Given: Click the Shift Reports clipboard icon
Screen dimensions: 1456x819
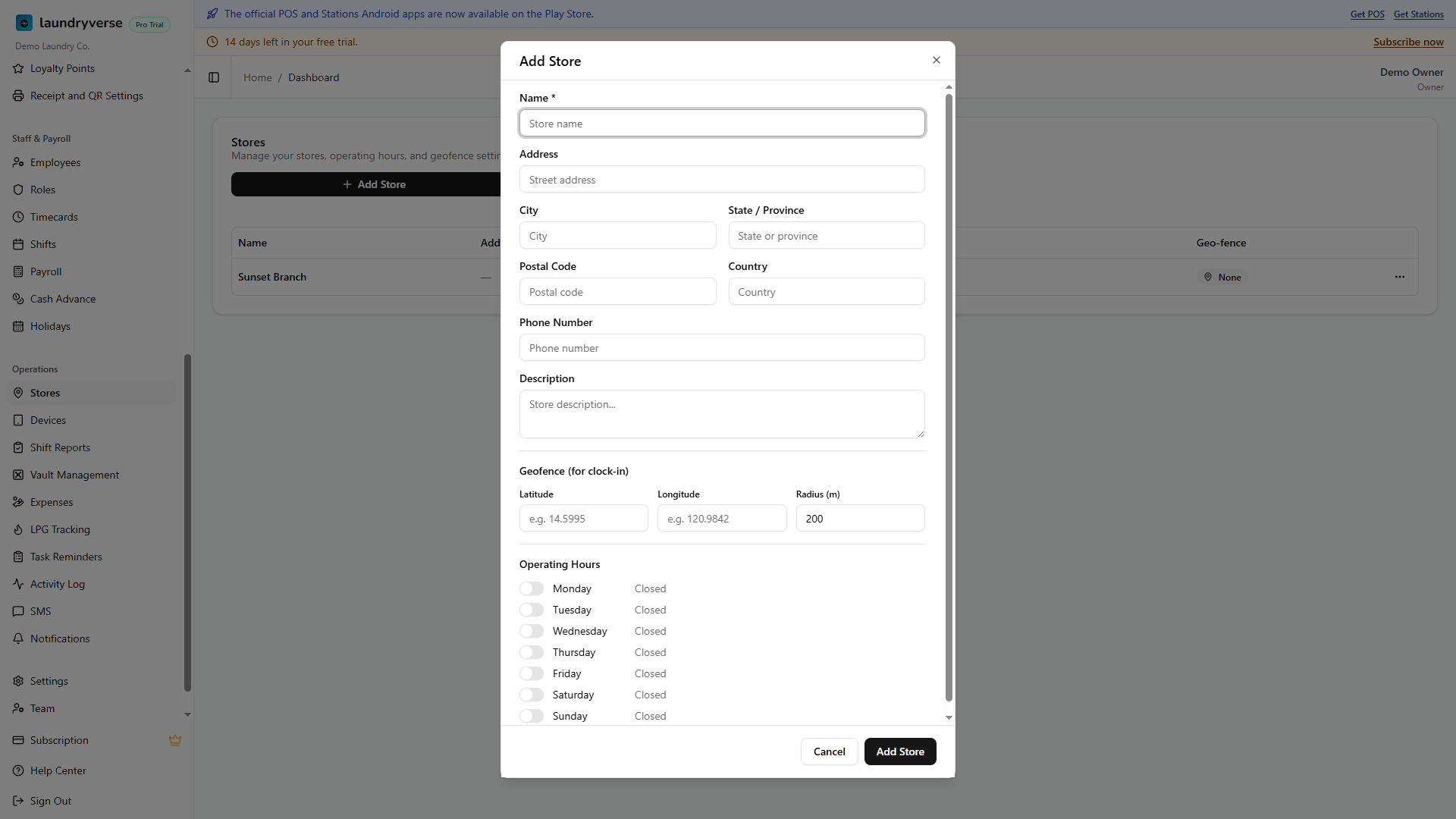Looking at the screenshot, I should (18, 447).
